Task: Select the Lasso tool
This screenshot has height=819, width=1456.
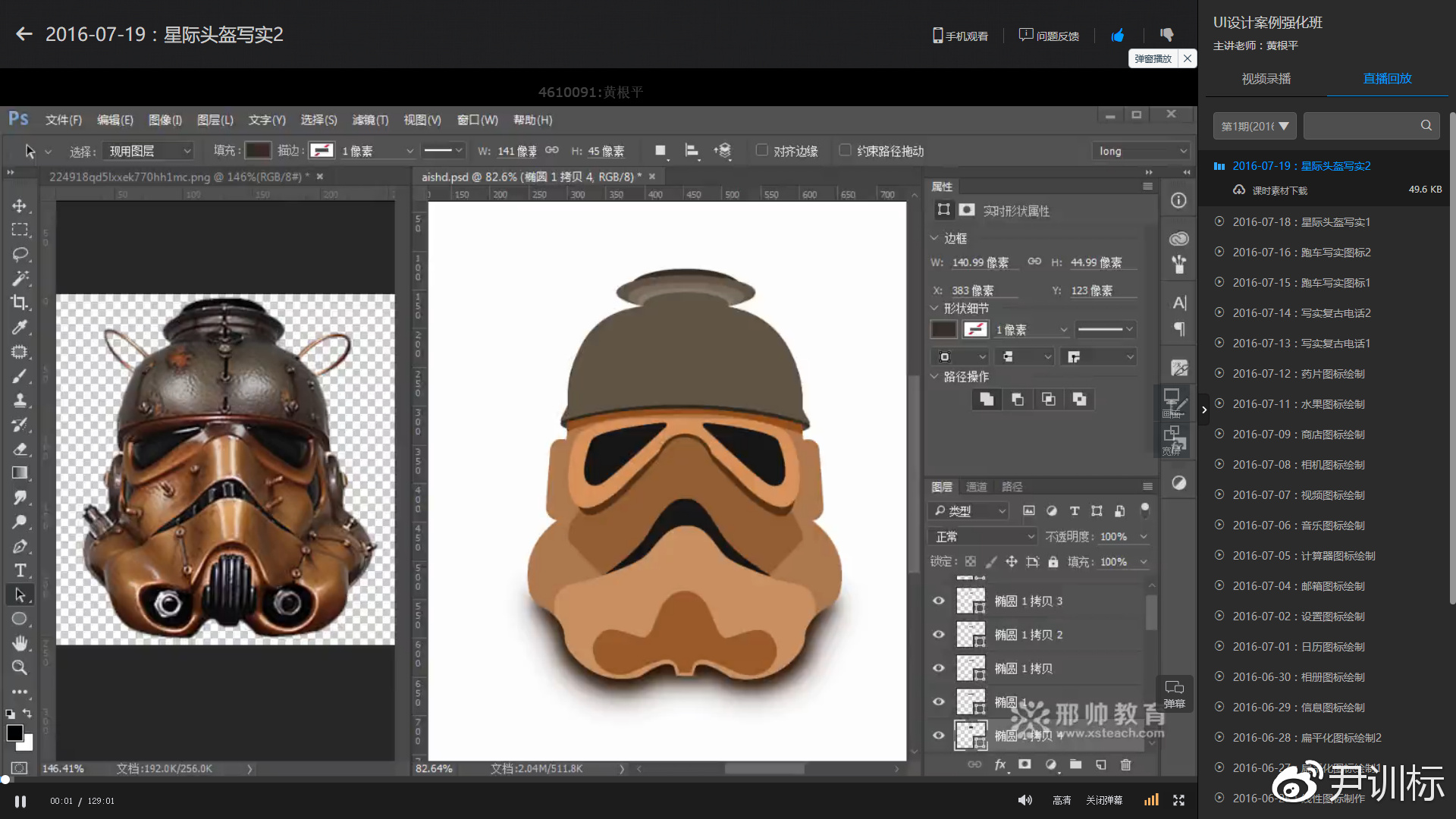Action: tap(20, 254)
